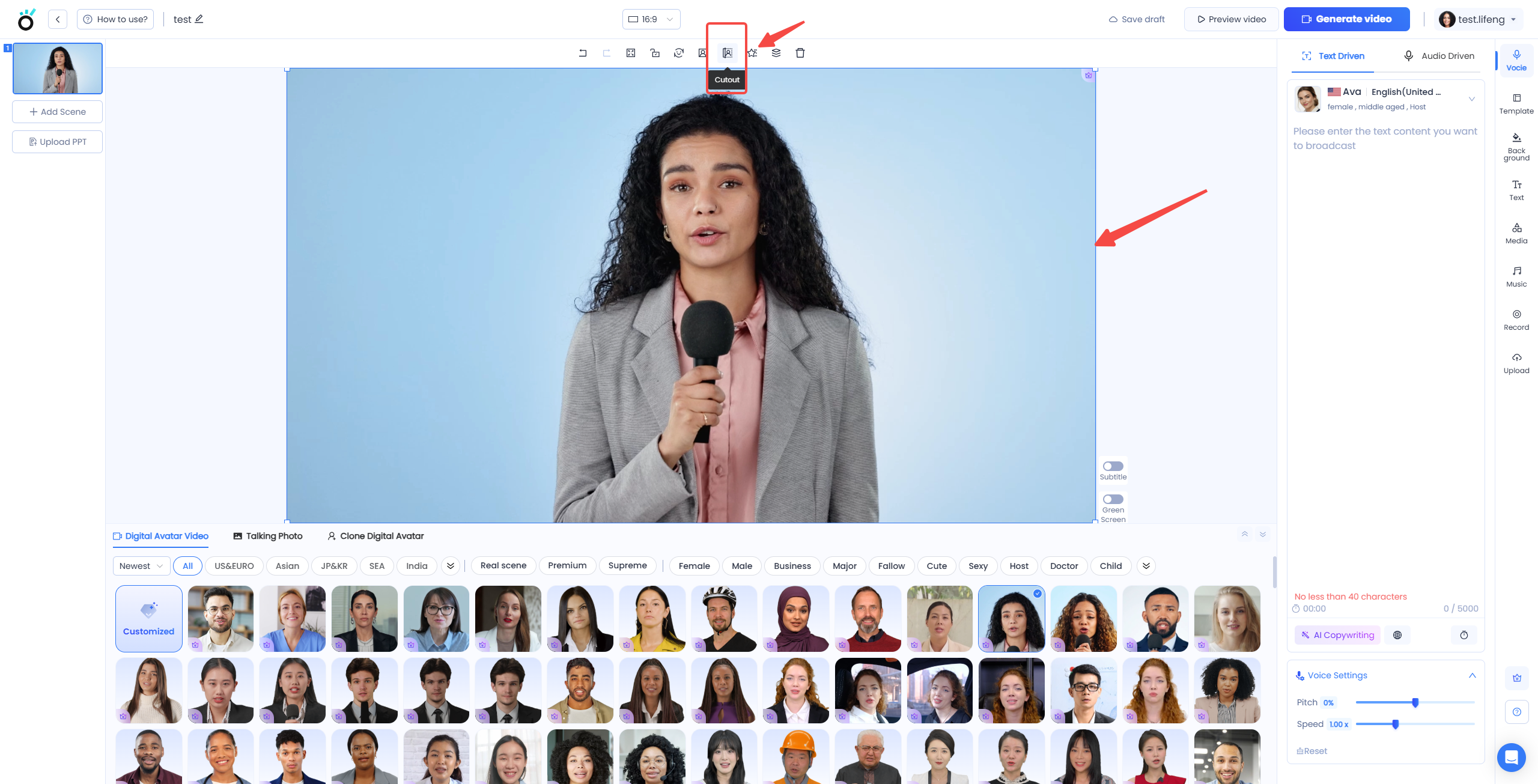Image resolution: width=1538 pixels, height=784 pixels.
Task: Open the Background sidebar panel
Action: tap(1516, 147)
